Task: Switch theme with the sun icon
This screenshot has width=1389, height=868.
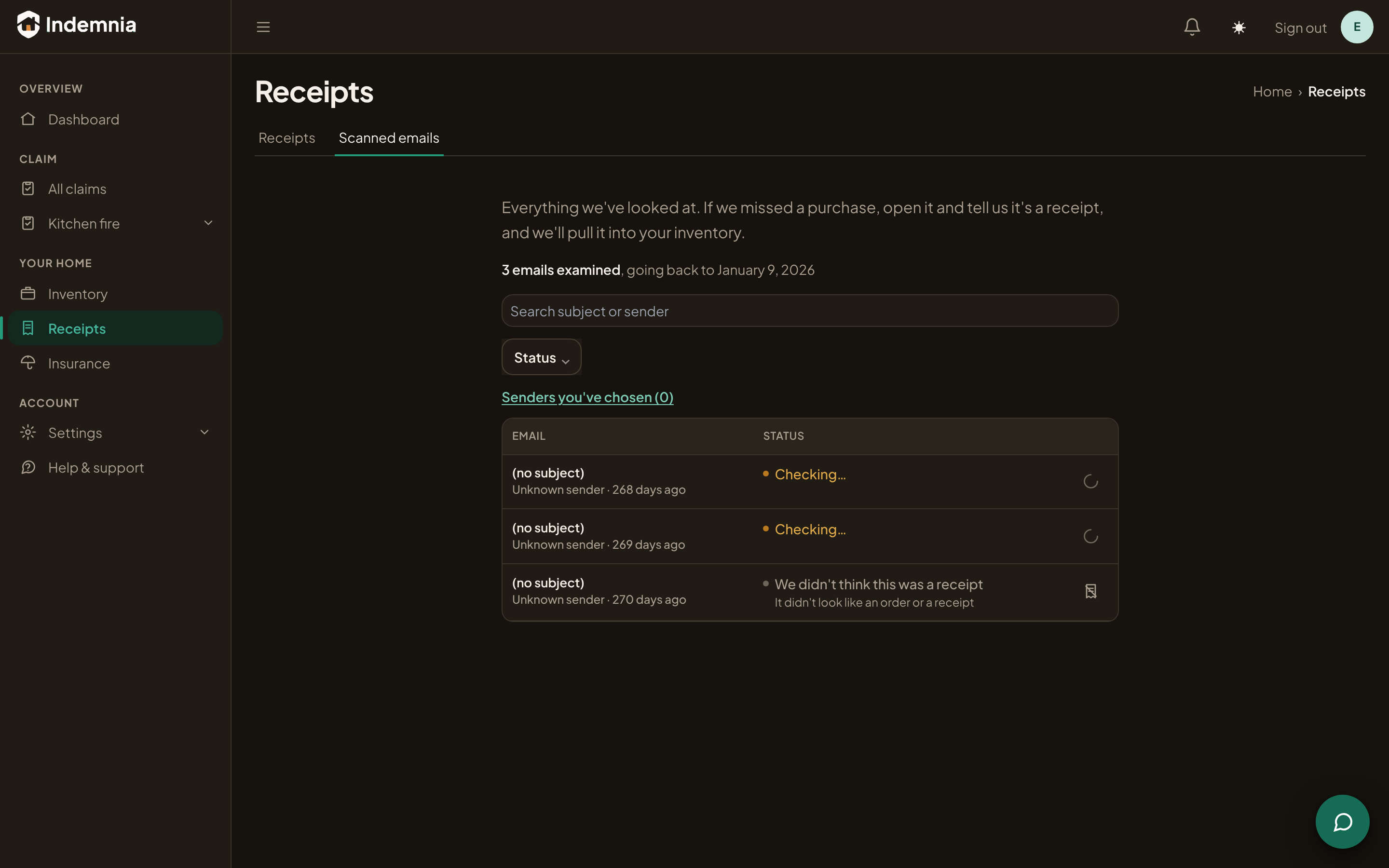Action: (1239, 27)
